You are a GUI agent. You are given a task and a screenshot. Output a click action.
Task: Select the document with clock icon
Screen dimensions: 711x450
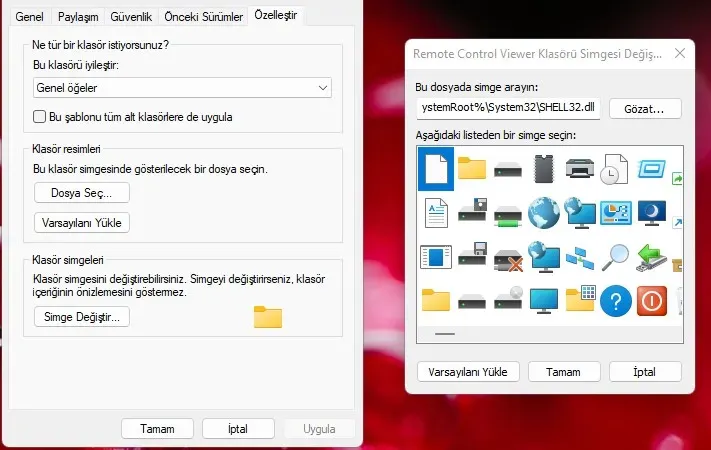615,168
